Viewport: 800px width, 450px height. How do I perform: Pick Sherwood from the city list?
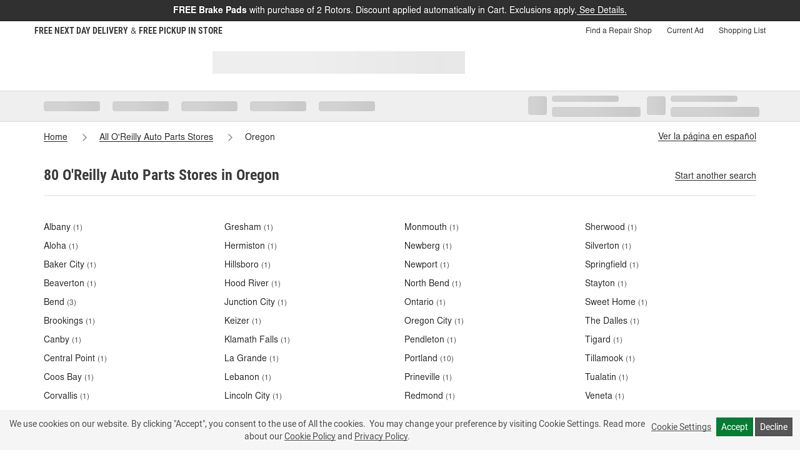(x=604, y=227)
